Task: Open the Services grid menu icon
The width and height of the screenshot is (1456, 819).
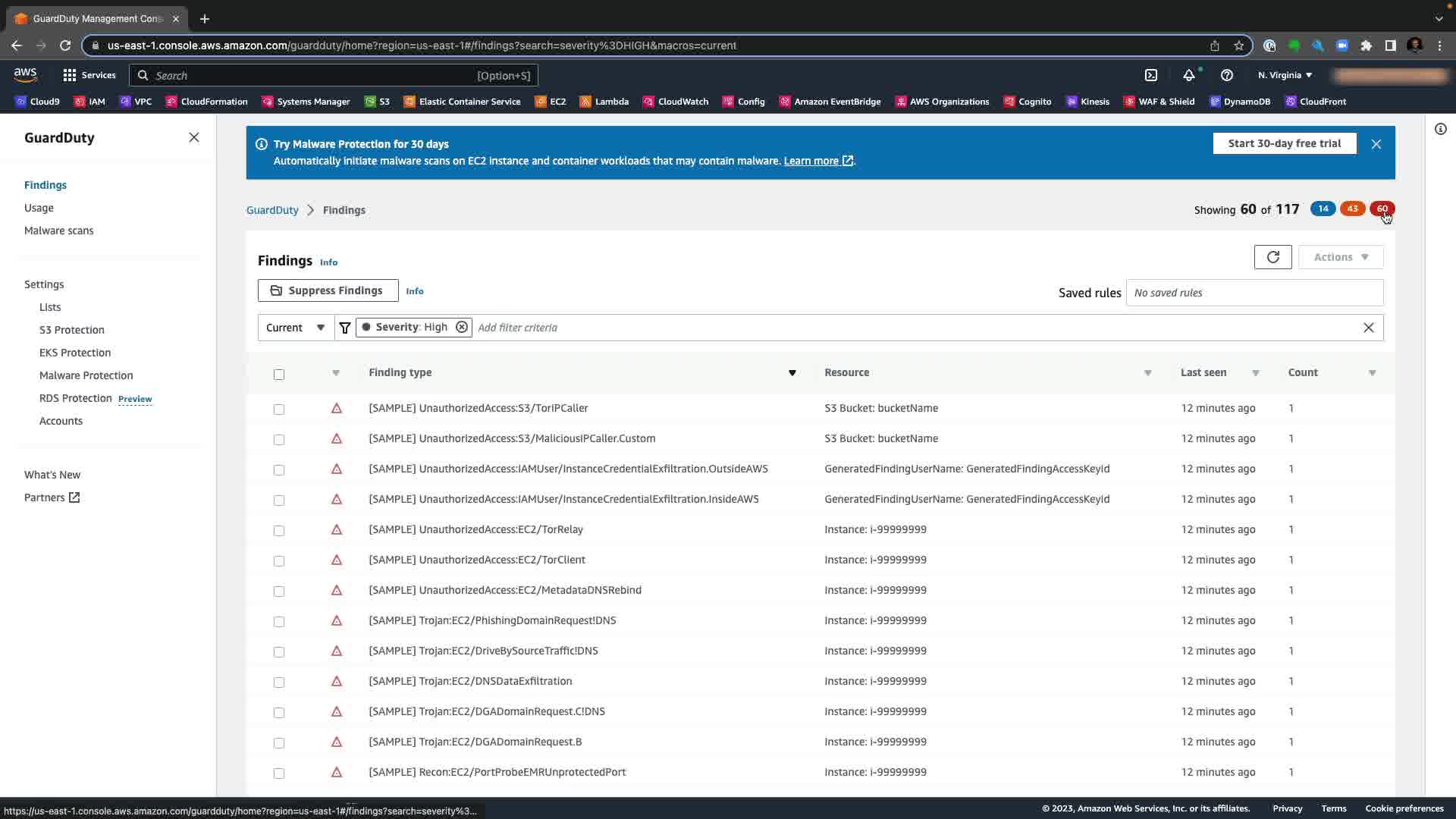Action: (x=70, y=75)
